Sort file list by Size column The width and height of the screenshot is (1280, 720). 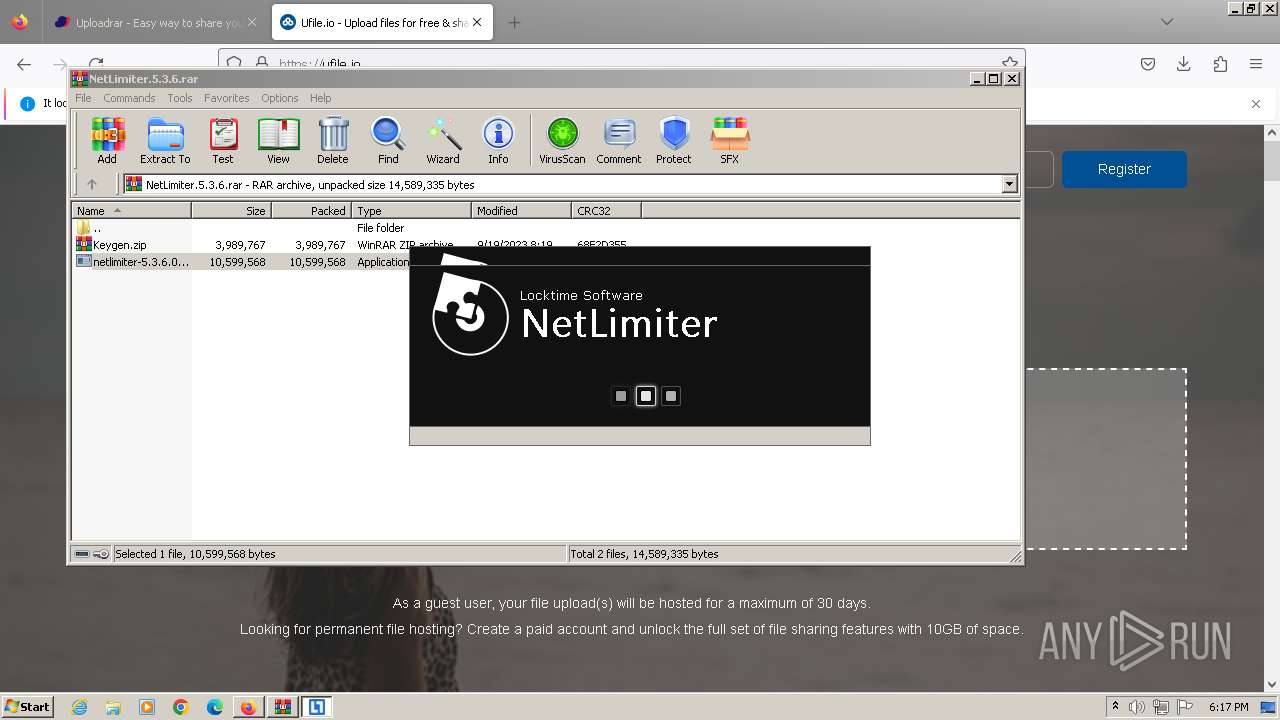tap(232, 210)
